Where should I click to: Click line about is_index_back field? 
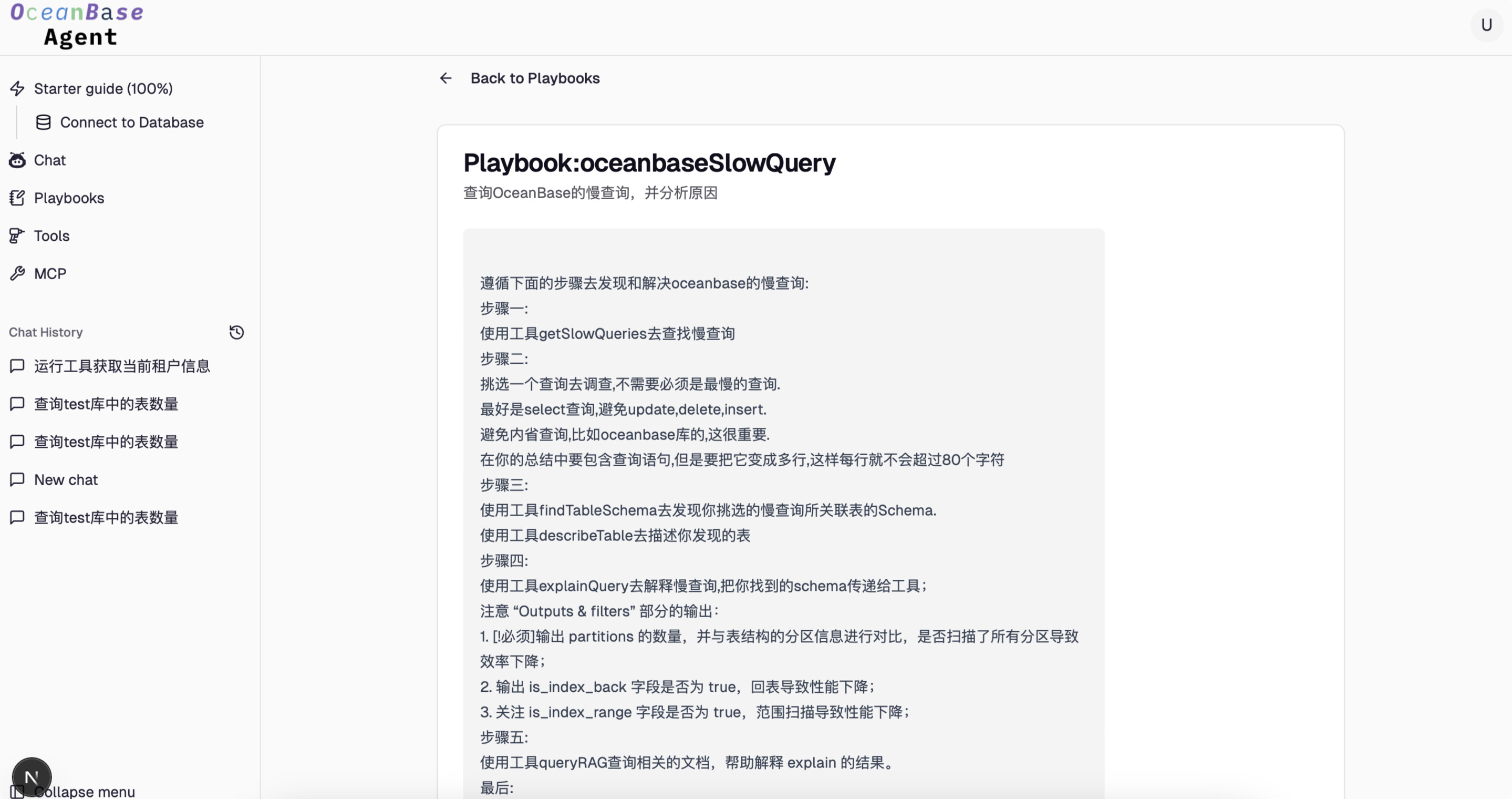678,687
